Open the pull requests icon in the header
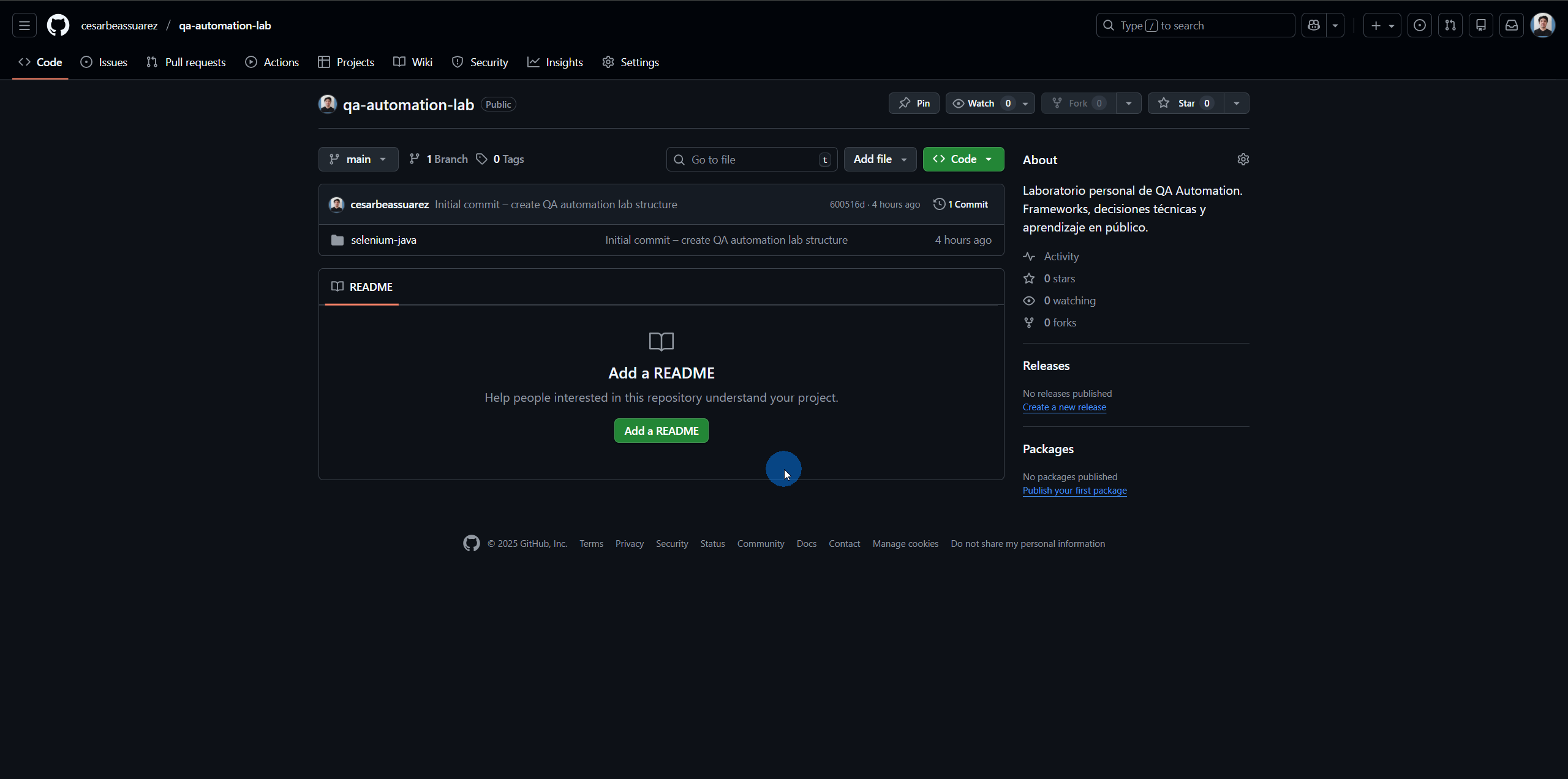 1450,25
